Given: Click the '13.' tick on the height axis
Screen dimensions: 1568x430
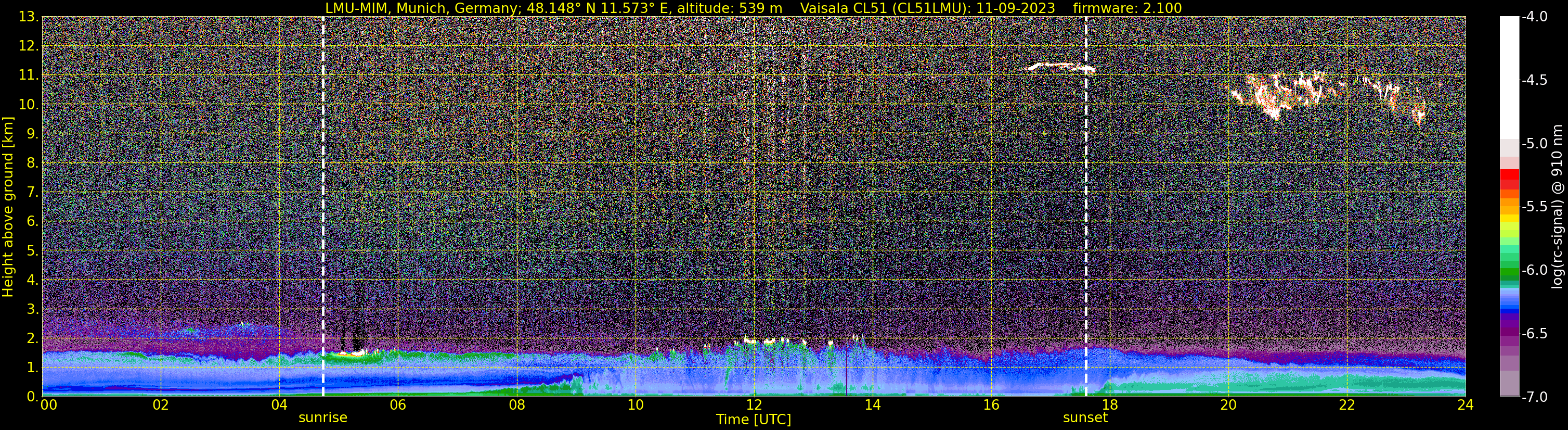Looking at the screenshot, I should [29, 17].
